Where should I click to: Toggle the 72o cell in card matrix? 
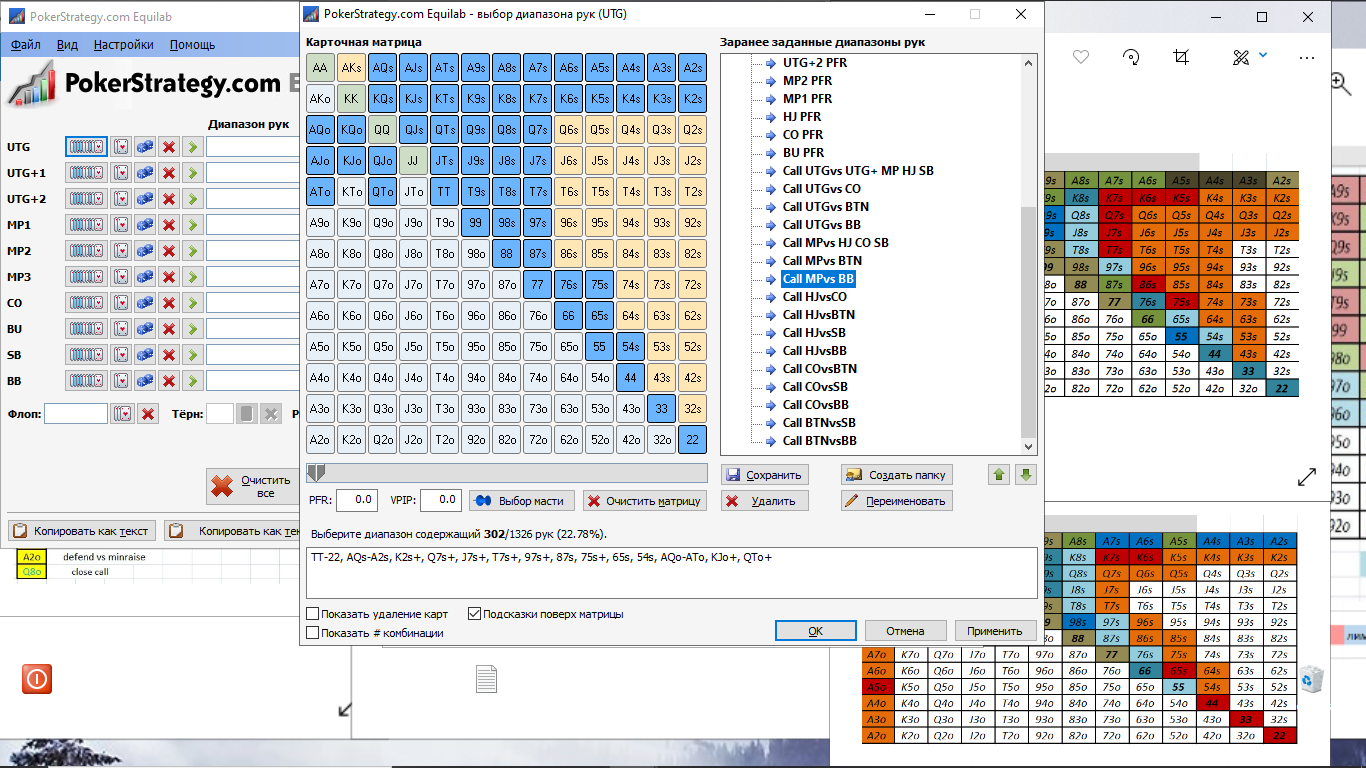pyautogui.click(x=538, y=439)
